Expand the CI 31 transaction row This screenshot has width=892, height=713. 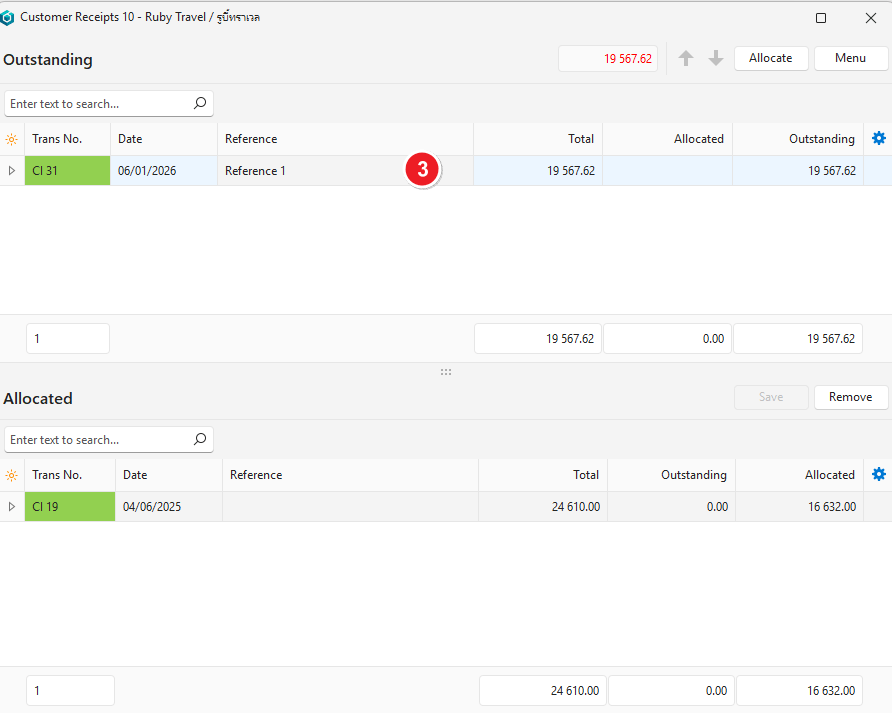coord(12,171)
